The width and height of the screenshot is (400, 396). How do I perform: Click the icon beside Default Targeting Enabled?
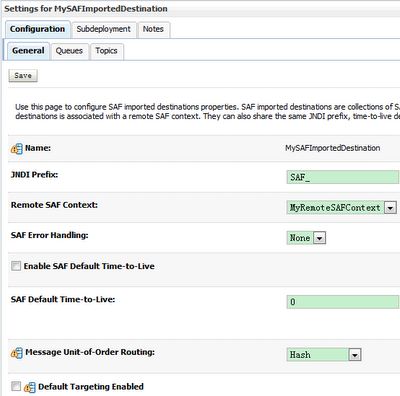coord(29,387)
